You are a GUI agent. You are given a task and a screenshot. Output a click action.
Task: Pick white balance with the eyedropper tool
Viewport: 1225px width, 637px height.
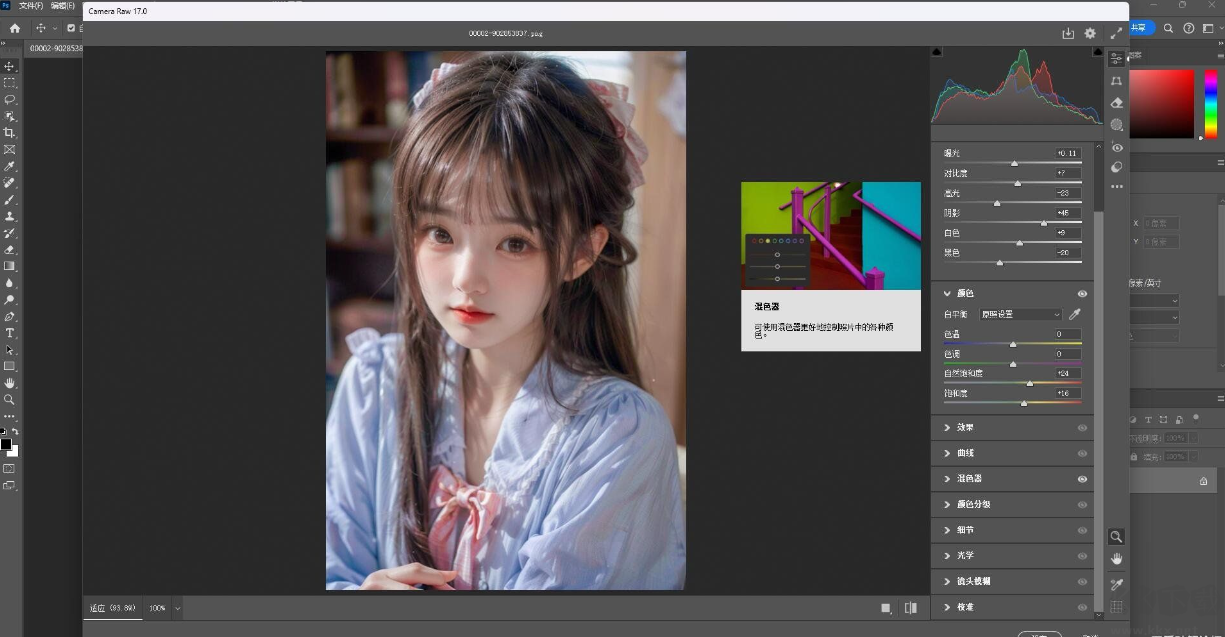click(x=1075, y=314)
